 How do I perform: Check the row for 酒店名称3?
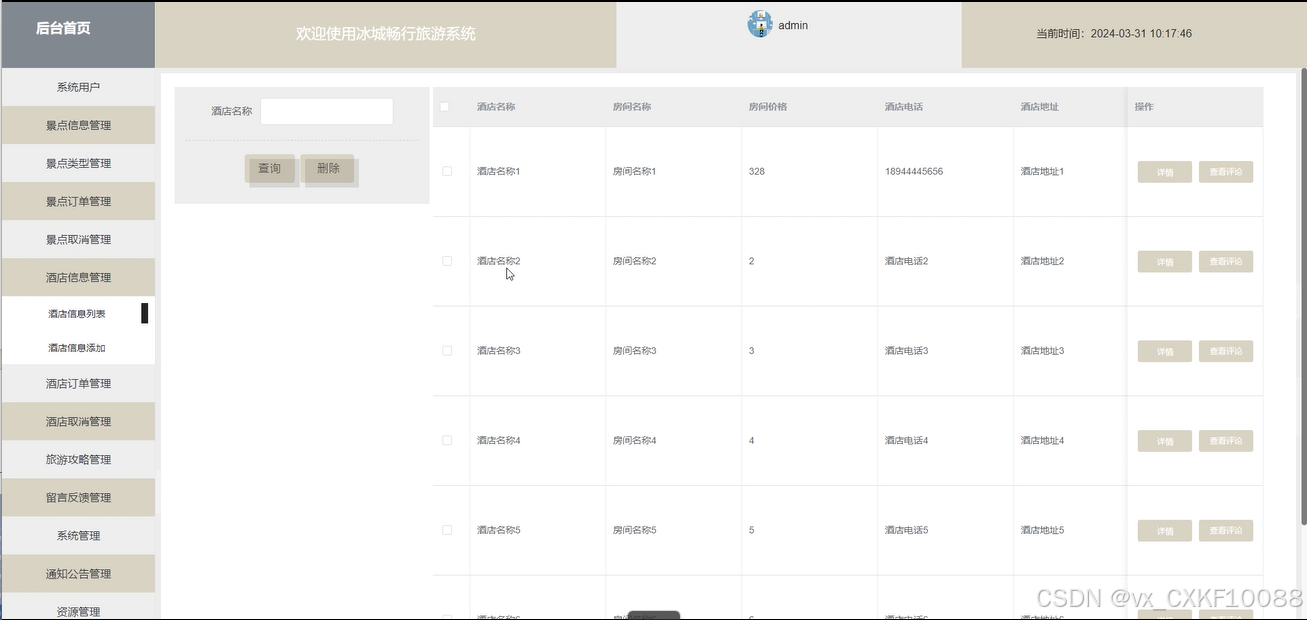(x=447, y=351)
